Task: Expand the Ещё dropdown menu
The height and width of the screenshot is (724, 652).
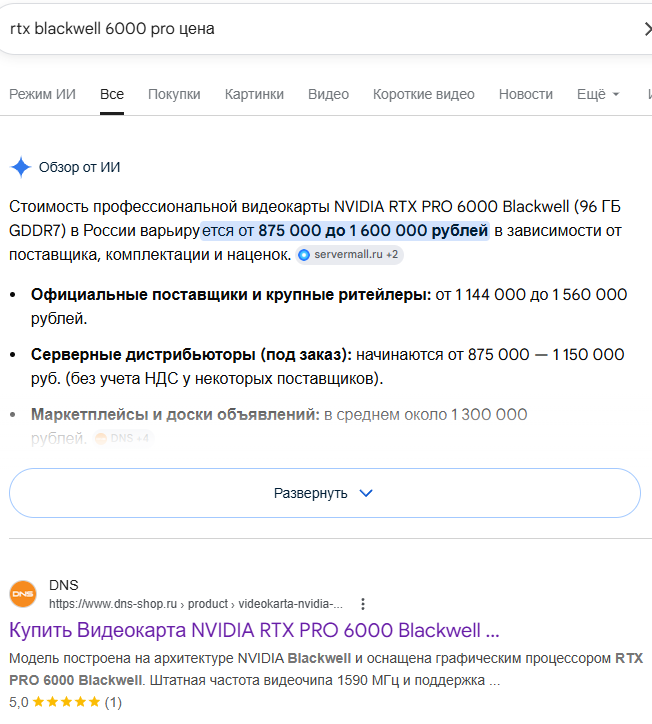Action: (598, 94)
